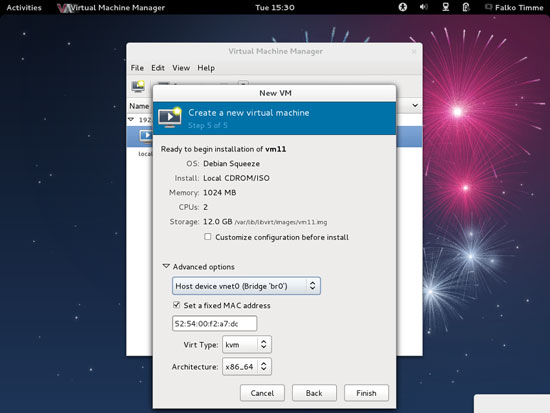
Task: Click the Virtual Machine Manager app icon in top bar
Action: [x=65, y=8]
